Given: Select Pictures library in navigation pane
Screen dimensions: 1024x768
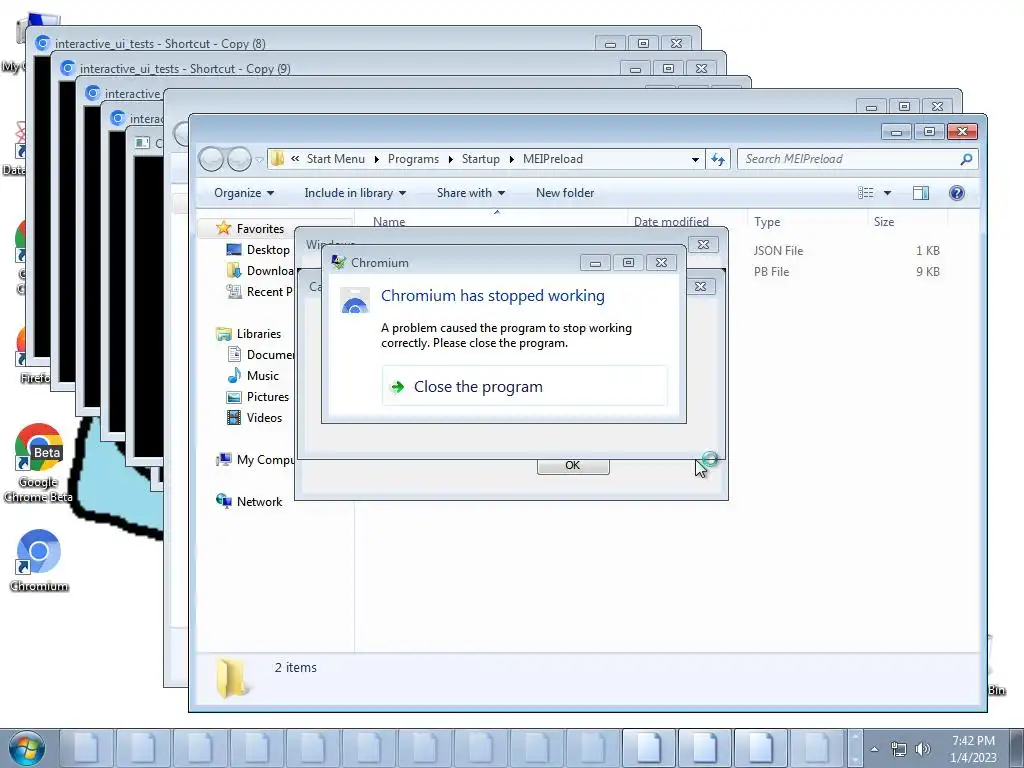Looking at the screenshot, I should 268,396.
